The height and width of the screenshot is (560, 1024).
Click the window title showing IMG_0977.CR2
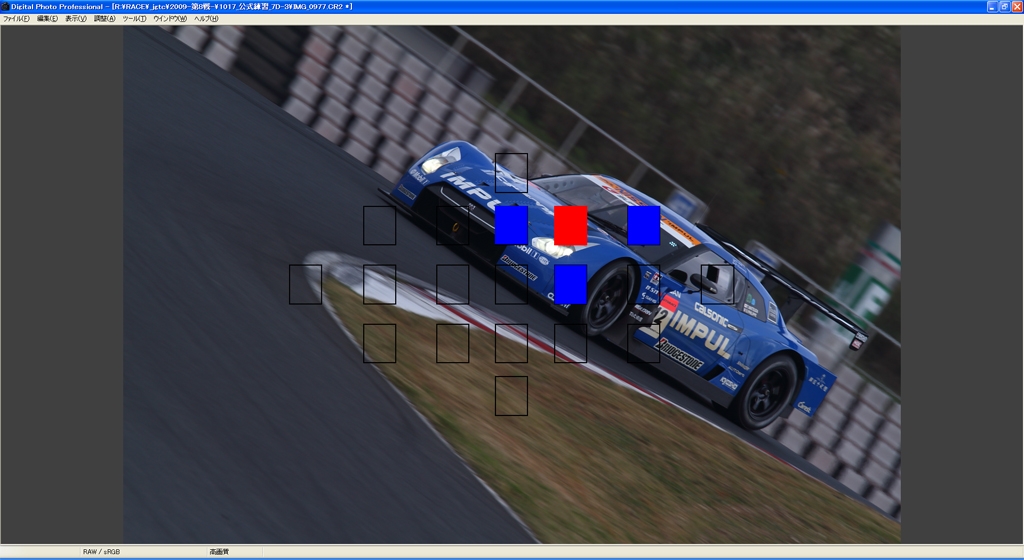182,7
